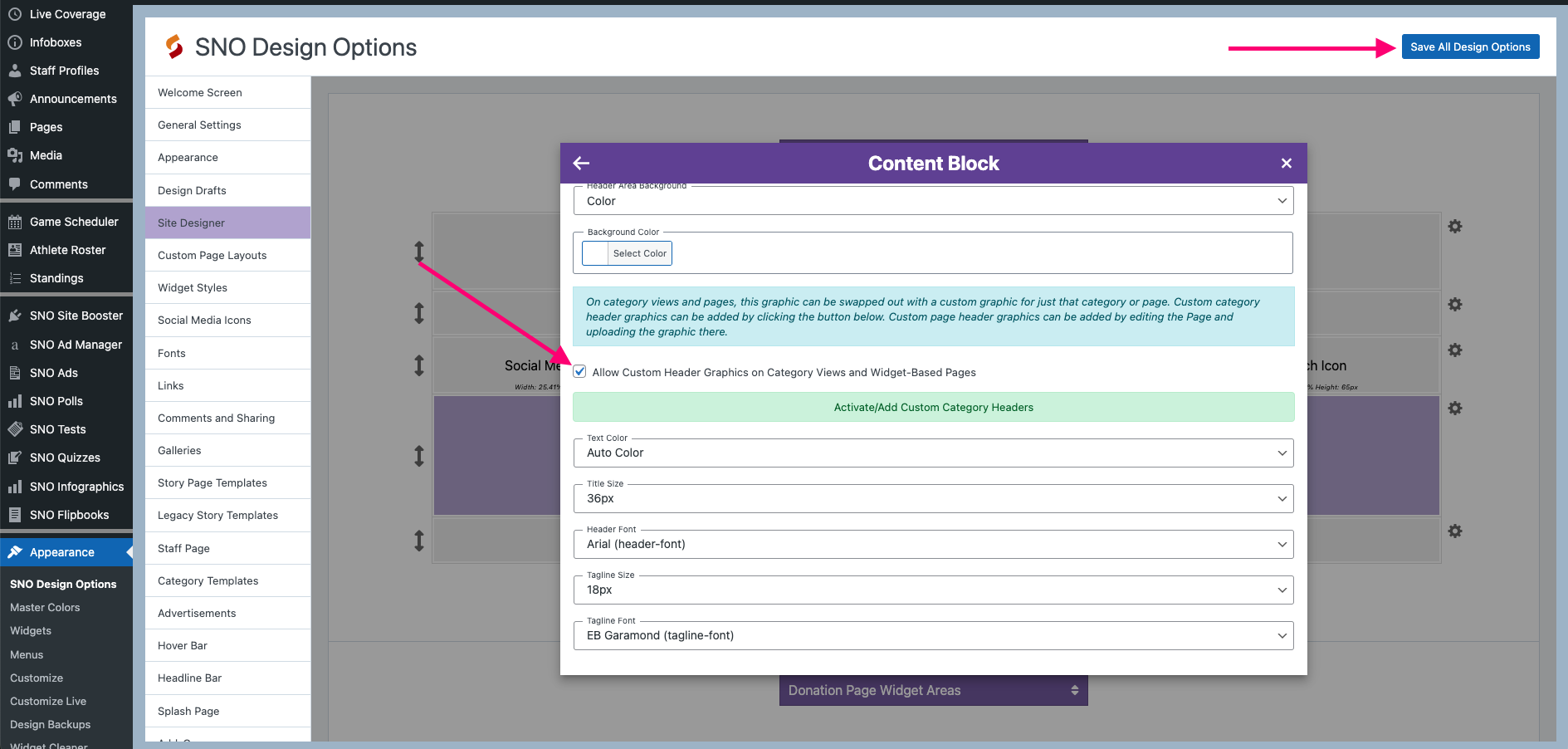The width and height of the screenshot is (1568, 749).
Task: Select Site Designer options tab
Action: pyautogui.click(x=227, y=223)
